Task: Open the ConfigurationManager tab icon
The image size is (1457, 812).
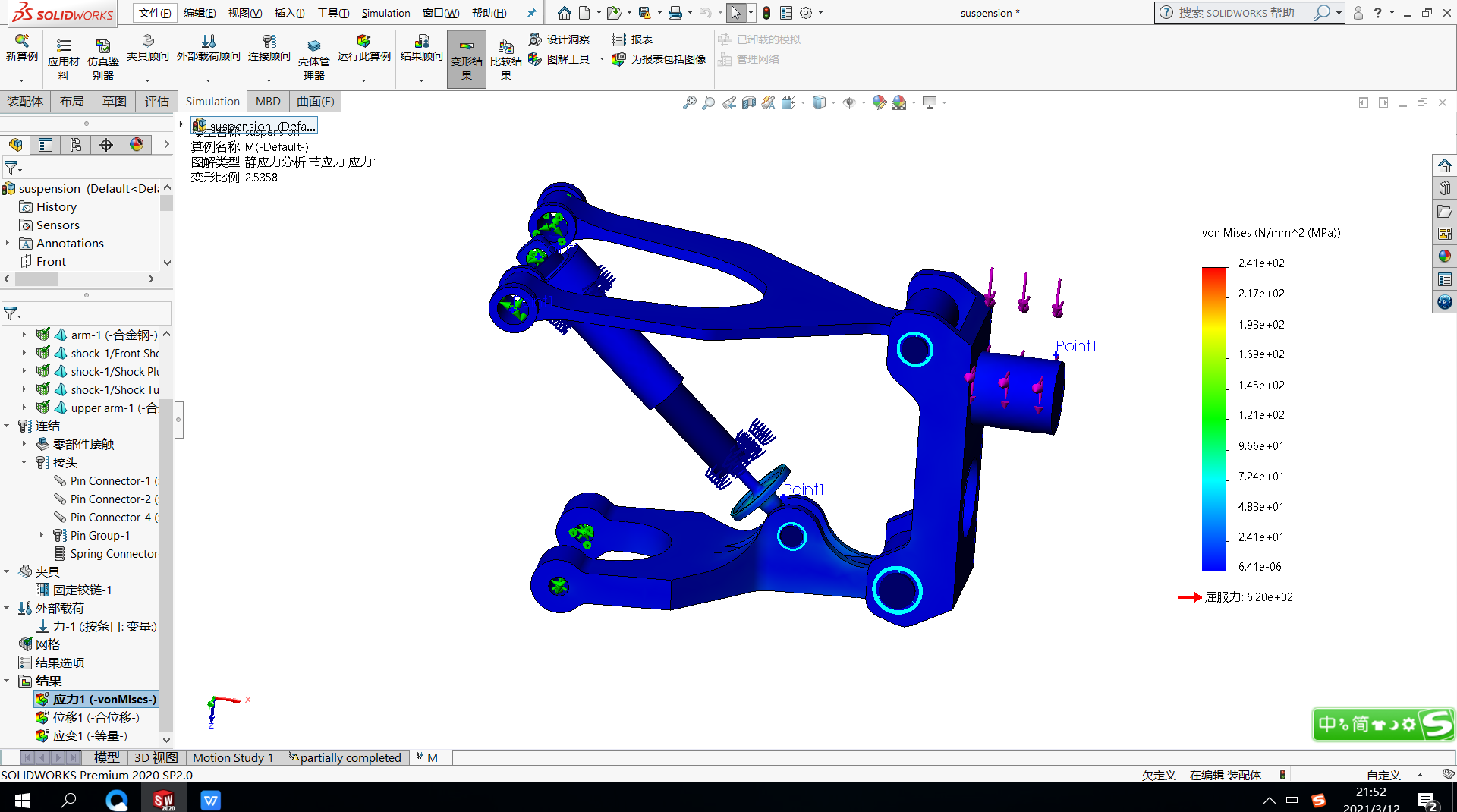Action: point(75,145)
